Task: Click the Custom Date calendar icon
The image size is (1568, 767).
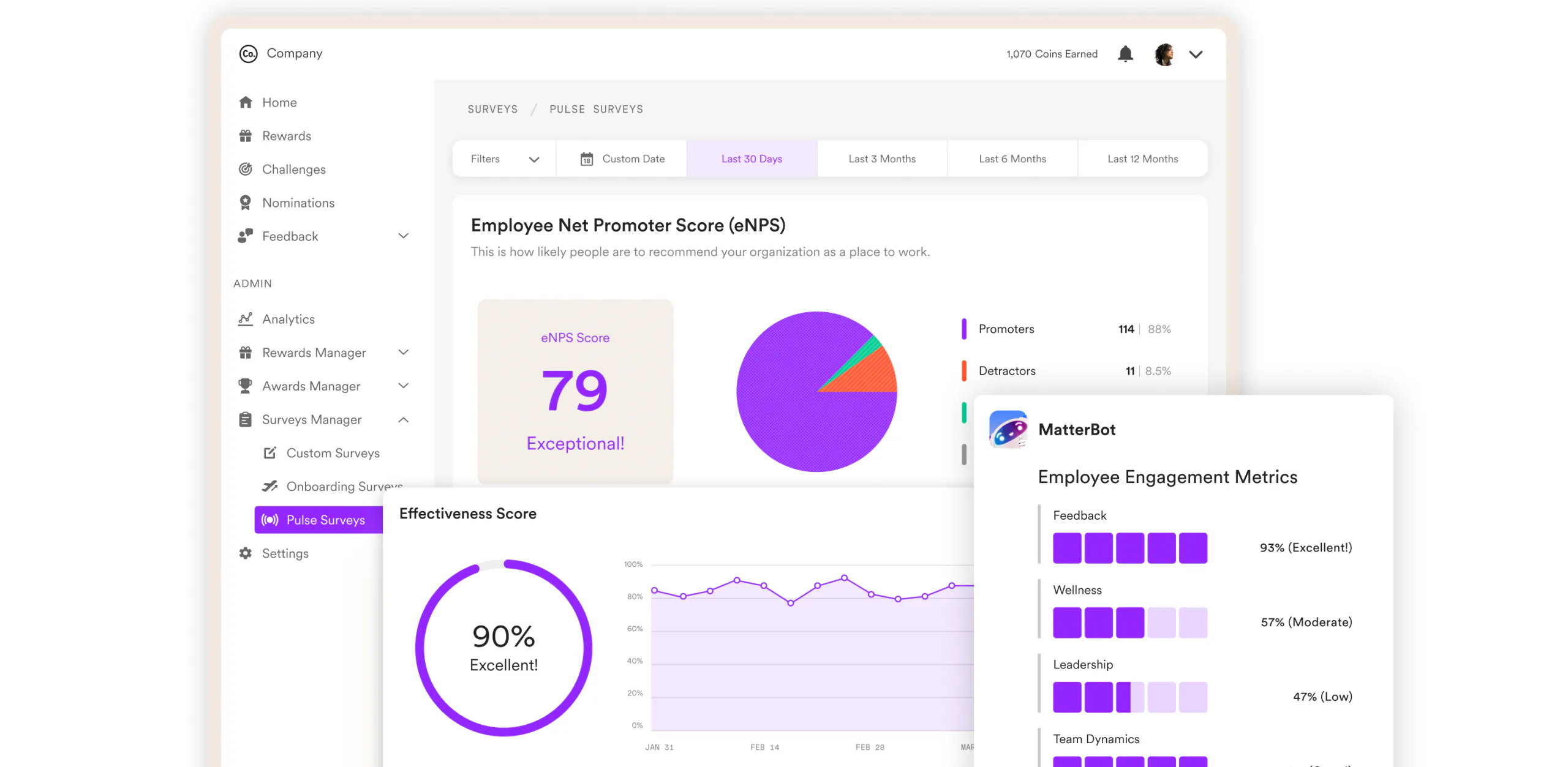Action: [587, 159]
